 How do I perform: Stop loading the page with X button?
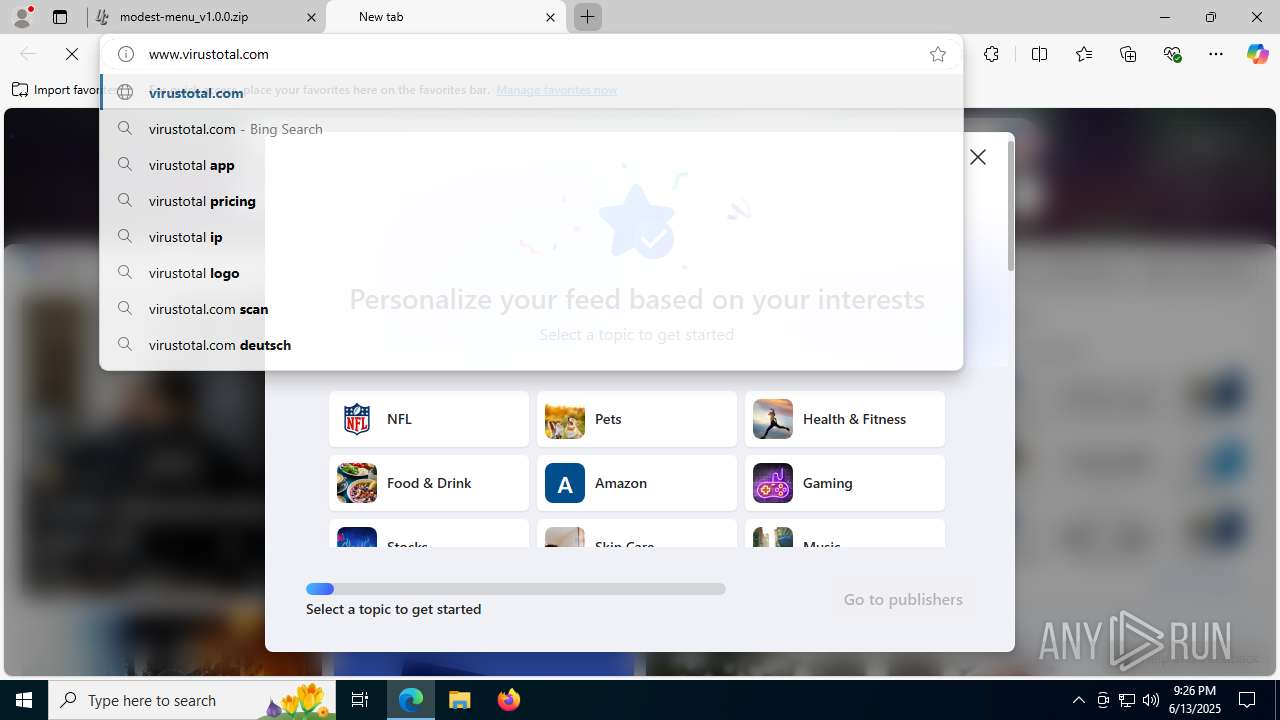pos(72,54)
